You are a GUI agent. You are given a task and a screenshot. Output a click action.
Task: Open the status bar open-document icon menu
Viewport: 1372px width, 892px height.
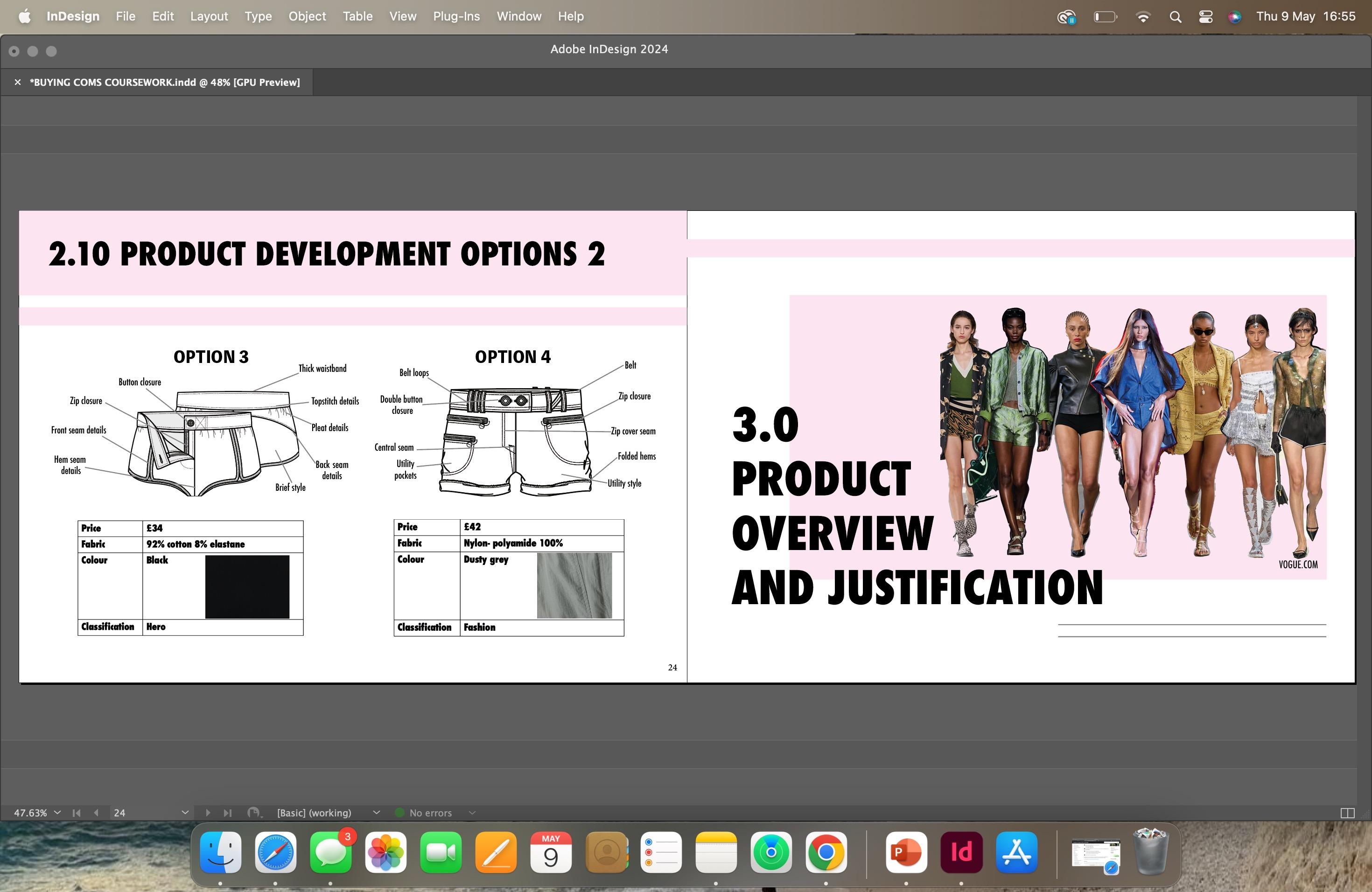[x=254, y=813]
